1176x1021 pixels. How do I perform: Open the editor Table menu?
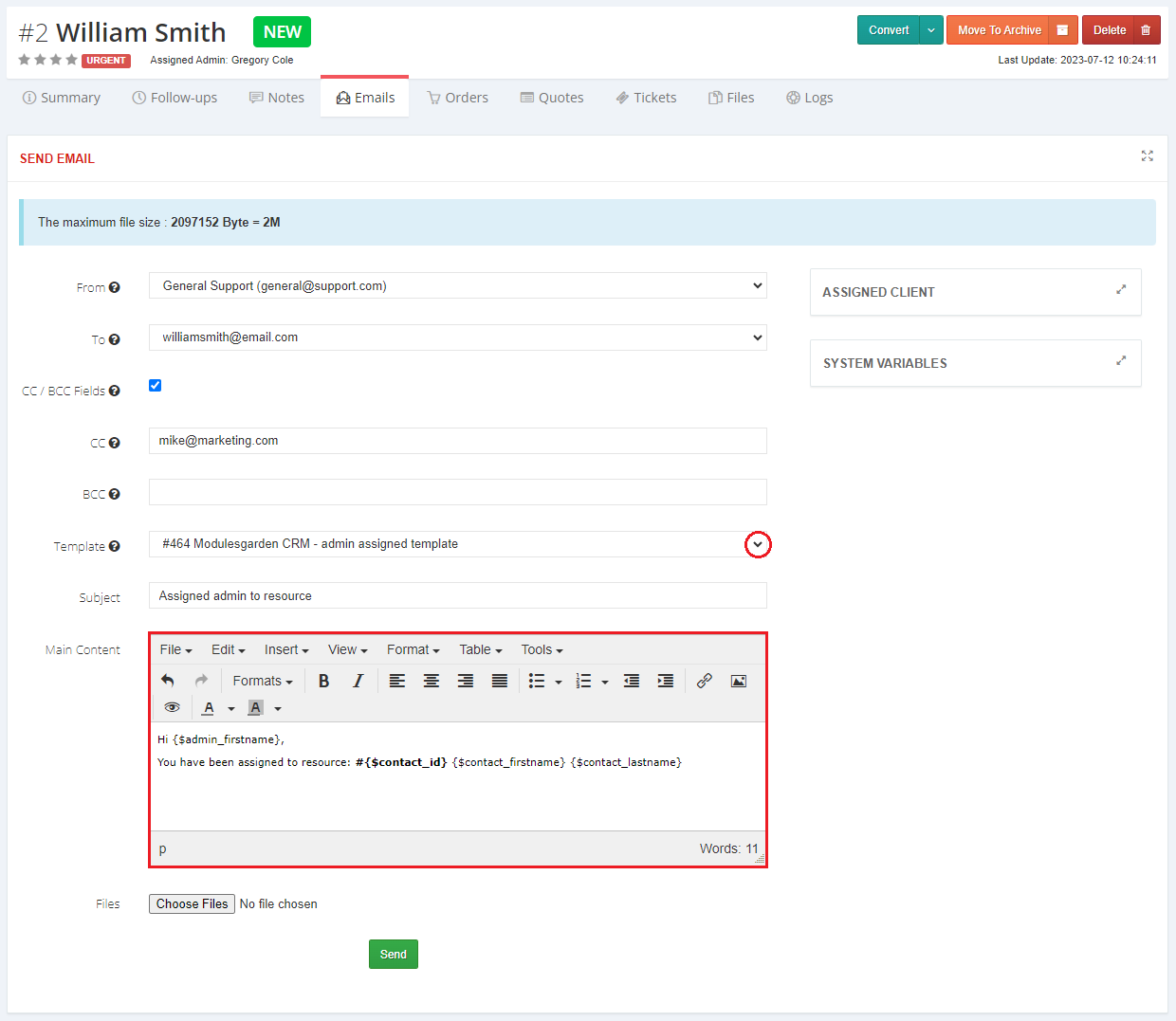click(481, 649)
